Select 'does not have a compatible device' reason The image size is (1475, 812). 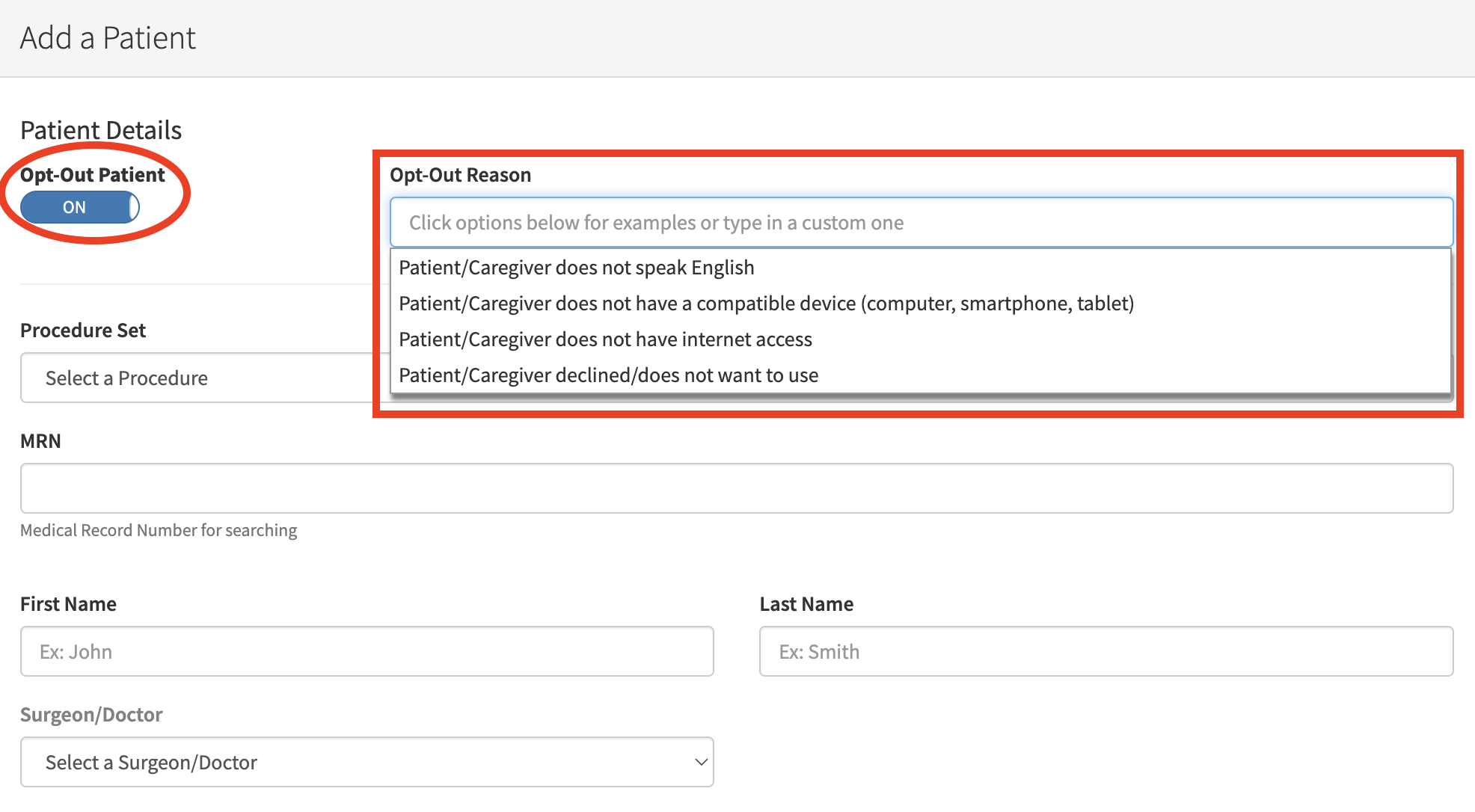tap(766, 304)
